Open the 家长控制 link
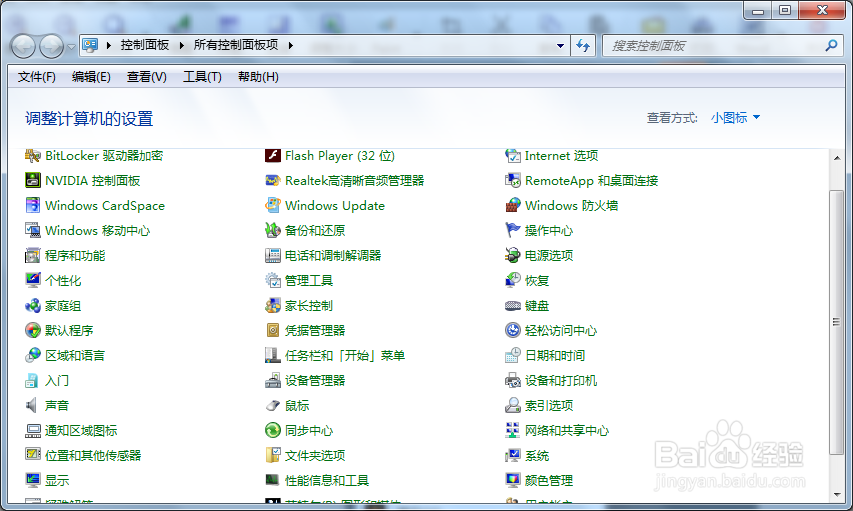Viewport: 853px width, 511px height. [x=308, y=305]
